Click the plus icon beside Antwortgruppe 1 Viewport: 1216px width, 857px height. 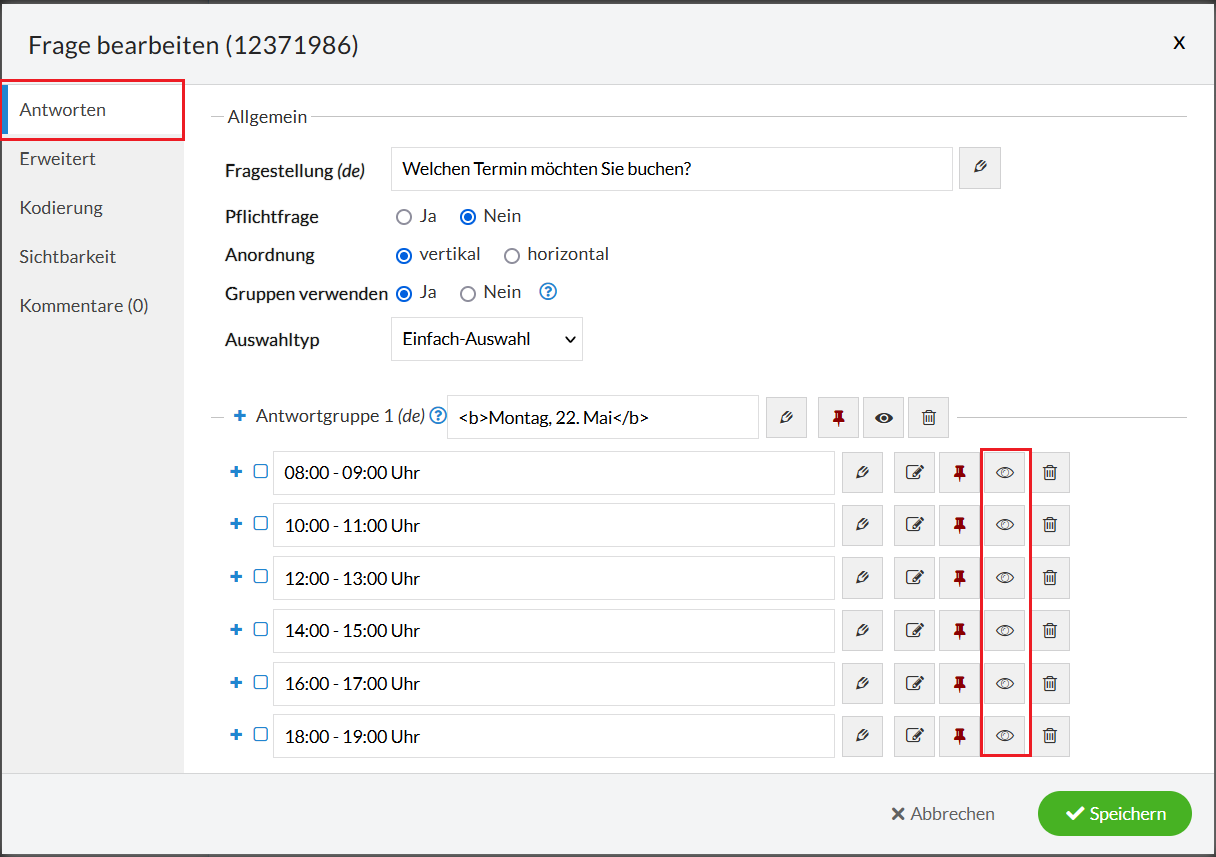(240, 416)
